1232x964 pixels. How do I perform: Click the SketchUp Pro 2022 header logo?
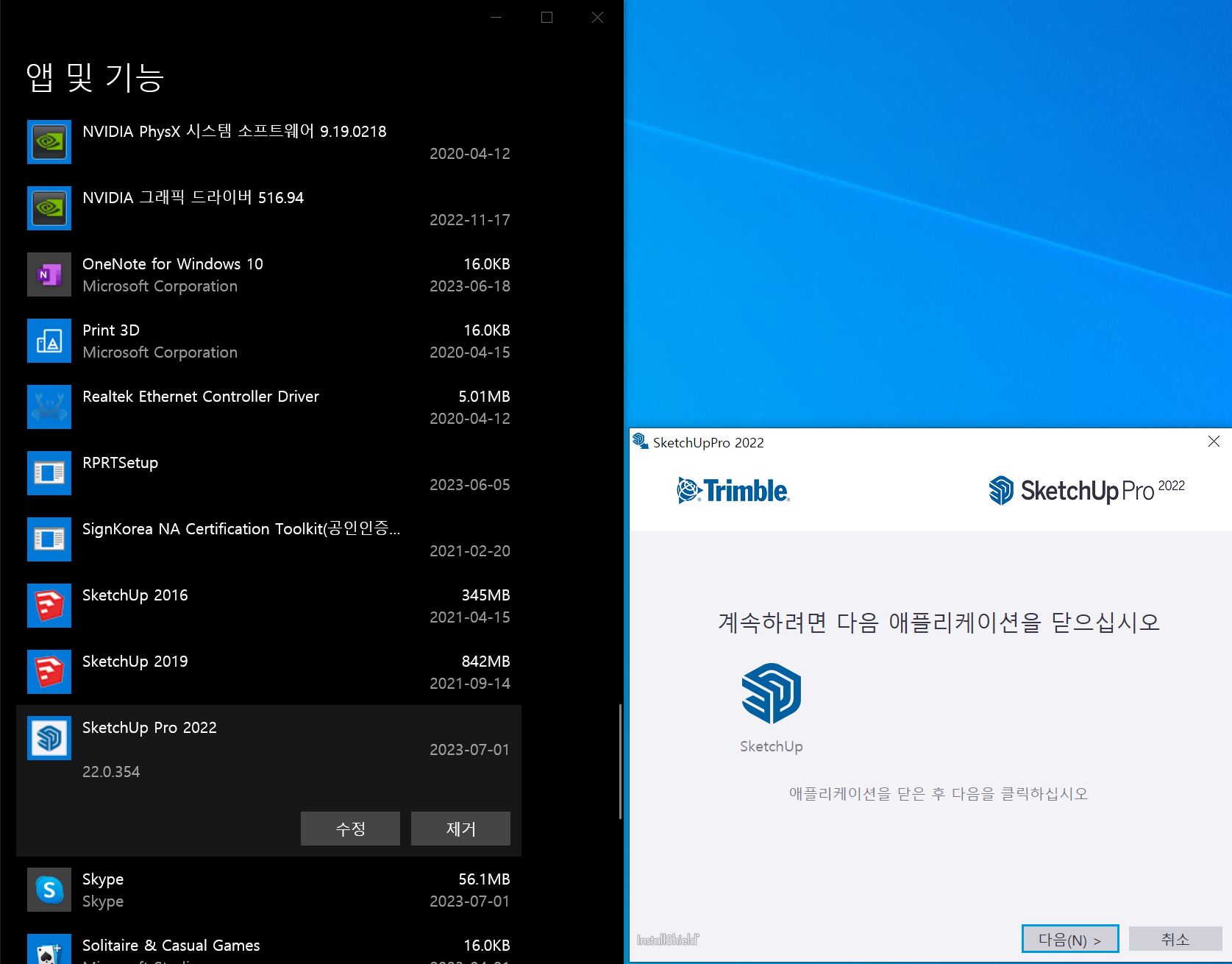pyautogui.click(x=1086, y=490)
